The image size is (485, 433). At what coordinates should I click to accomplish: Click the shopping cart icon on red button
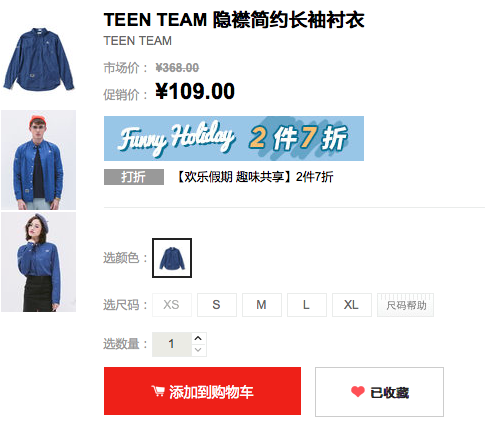(158, 391)
